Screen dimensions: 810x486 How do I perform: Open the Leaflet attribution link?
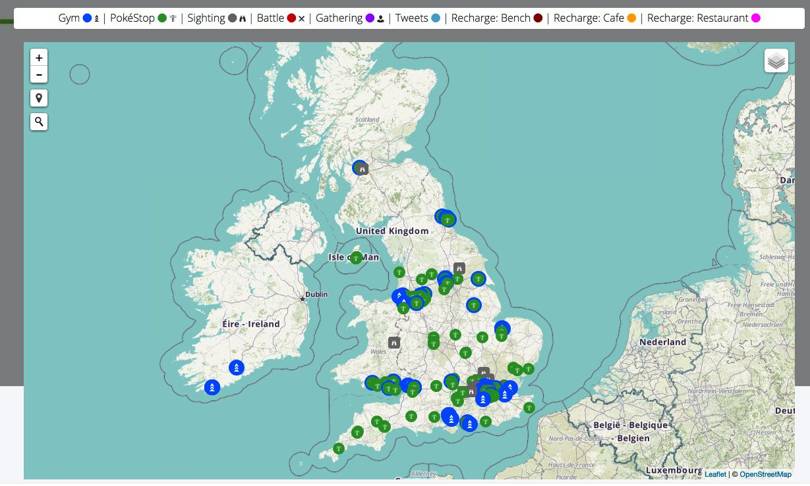(715, 474)
